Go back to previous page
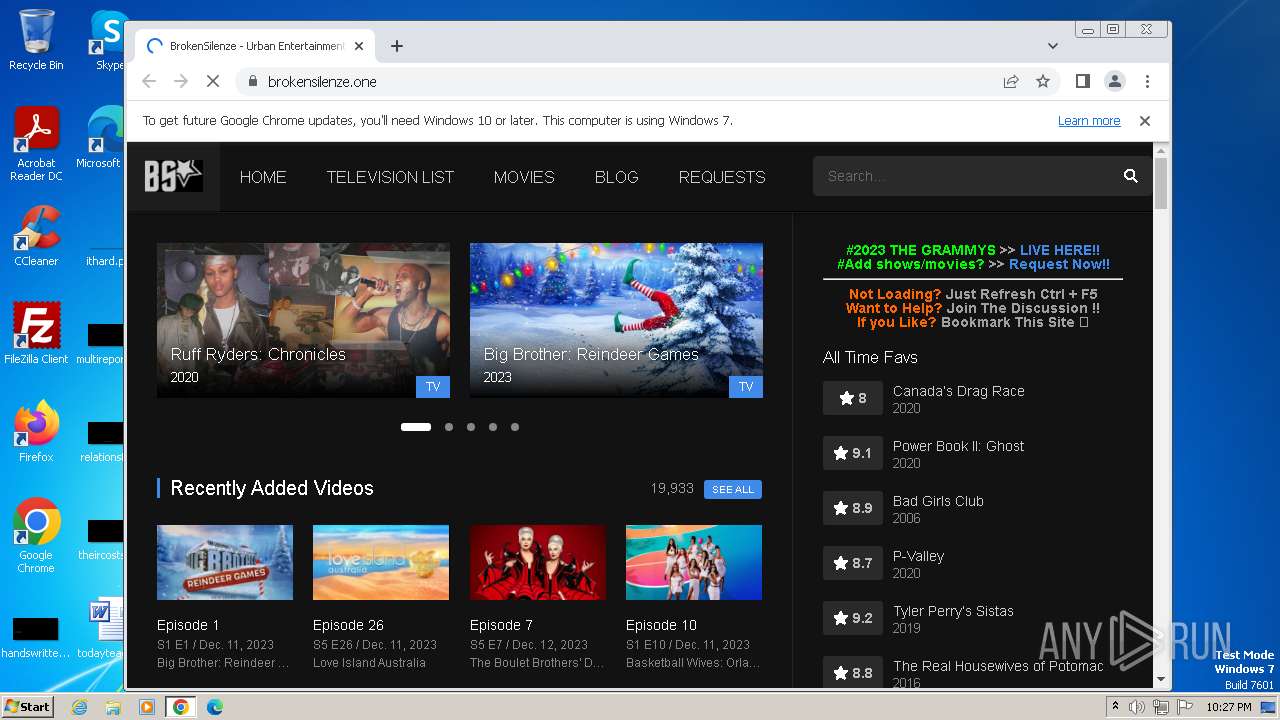1280x720 pixels. [x=149, y=82]
